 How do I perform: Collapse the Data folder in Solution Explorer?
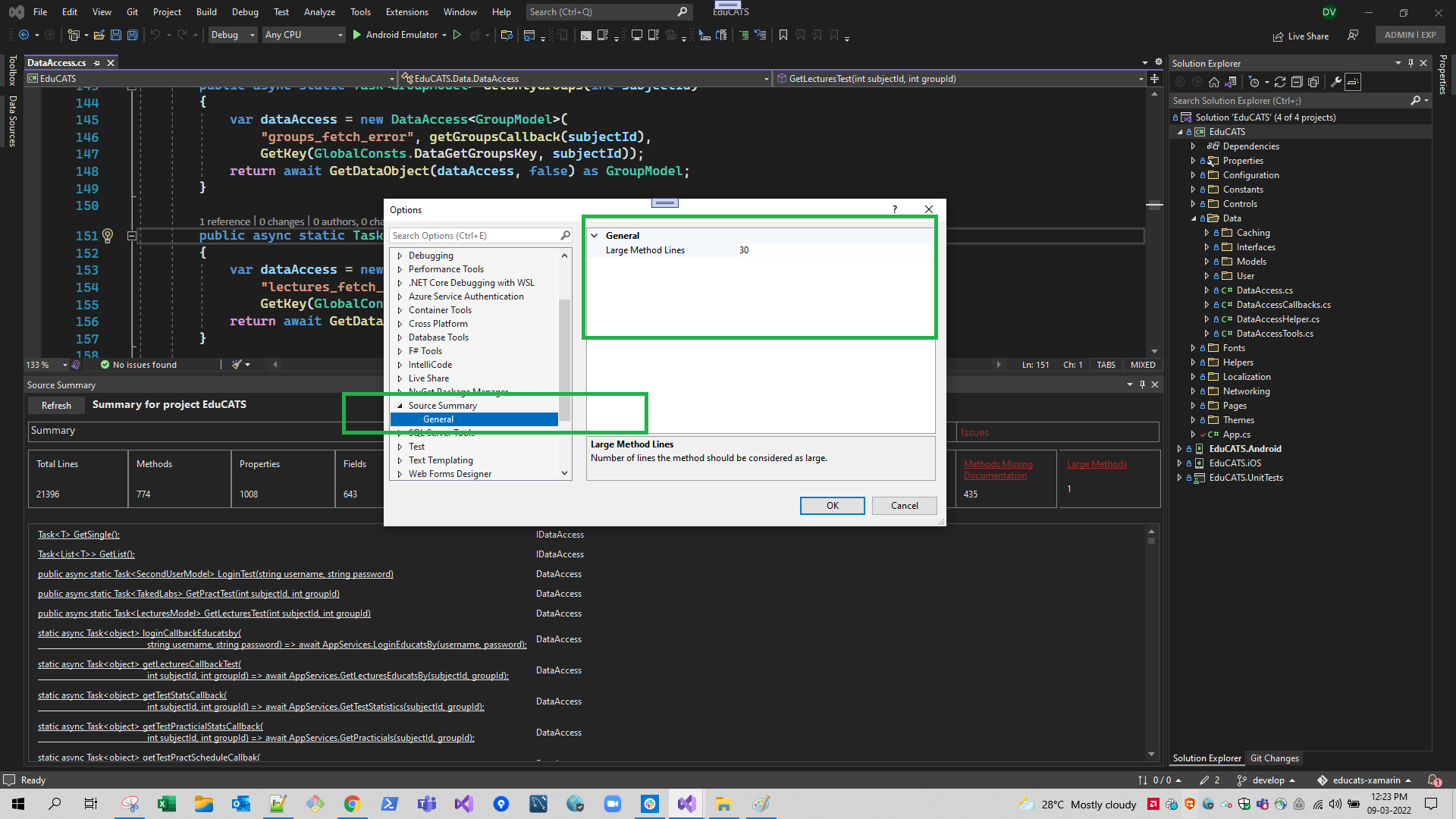coord(1193,218)
